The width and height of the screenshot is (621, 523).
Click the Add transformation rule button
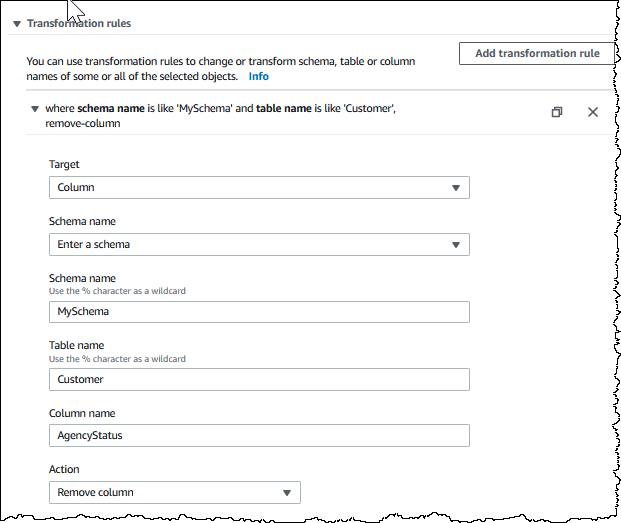(x=537, y=54)
